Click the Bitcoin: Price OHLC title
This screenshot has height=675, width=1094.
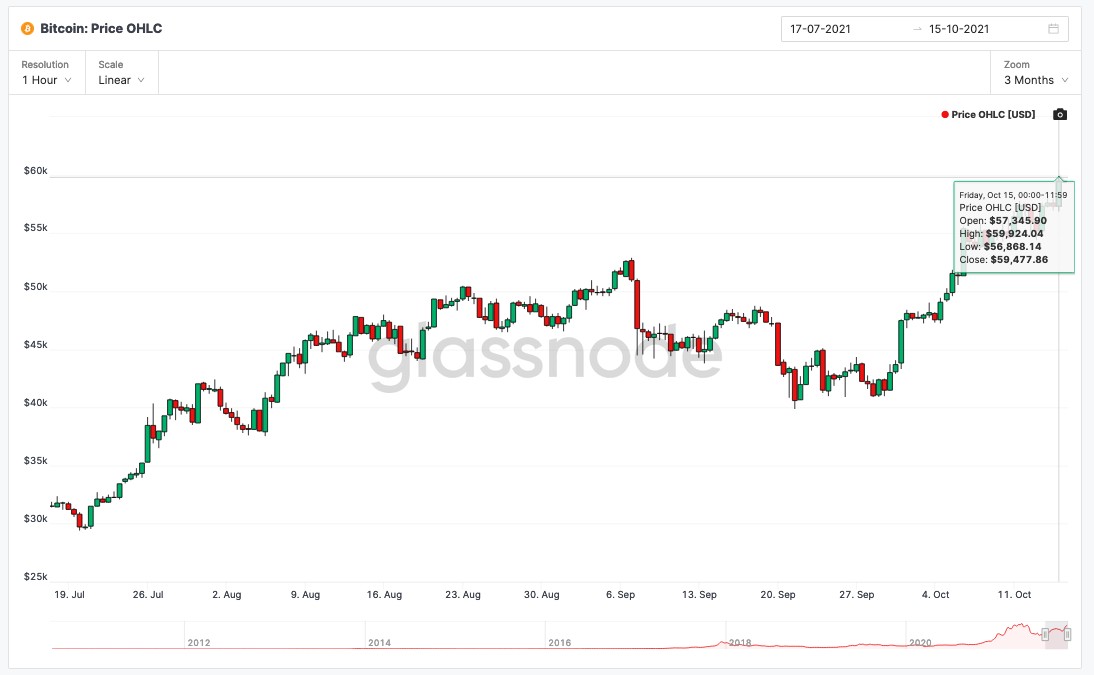(101, 29)
